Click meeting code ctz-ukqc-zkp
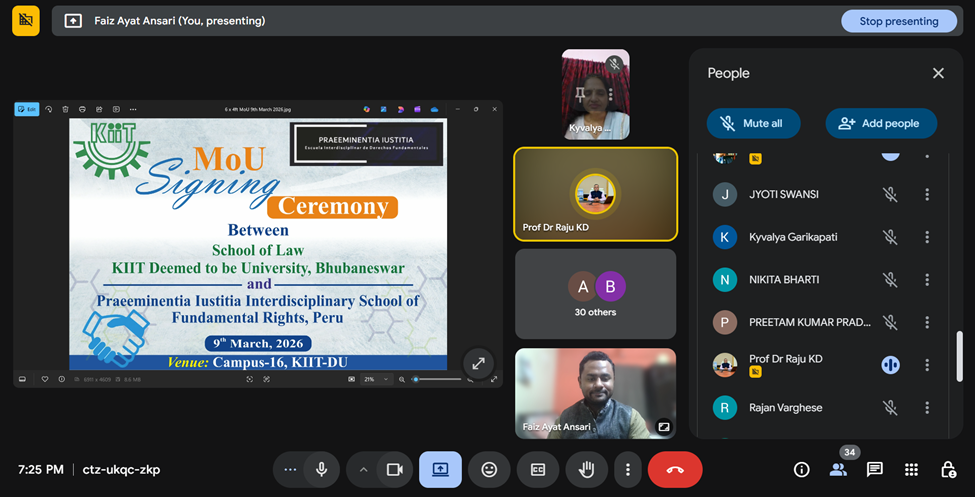Image resolution: width=975 pixels, height=497 pixels. point(121,470)
